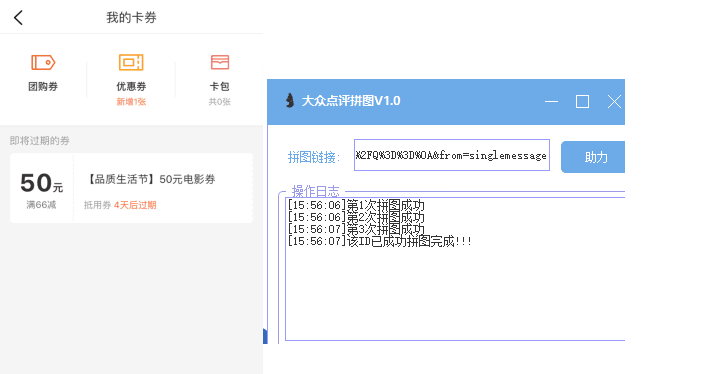Viewport: 703px width, 374px height.
Task: Select log line 第3次拼图成功
Action: [x=356, y=230]
